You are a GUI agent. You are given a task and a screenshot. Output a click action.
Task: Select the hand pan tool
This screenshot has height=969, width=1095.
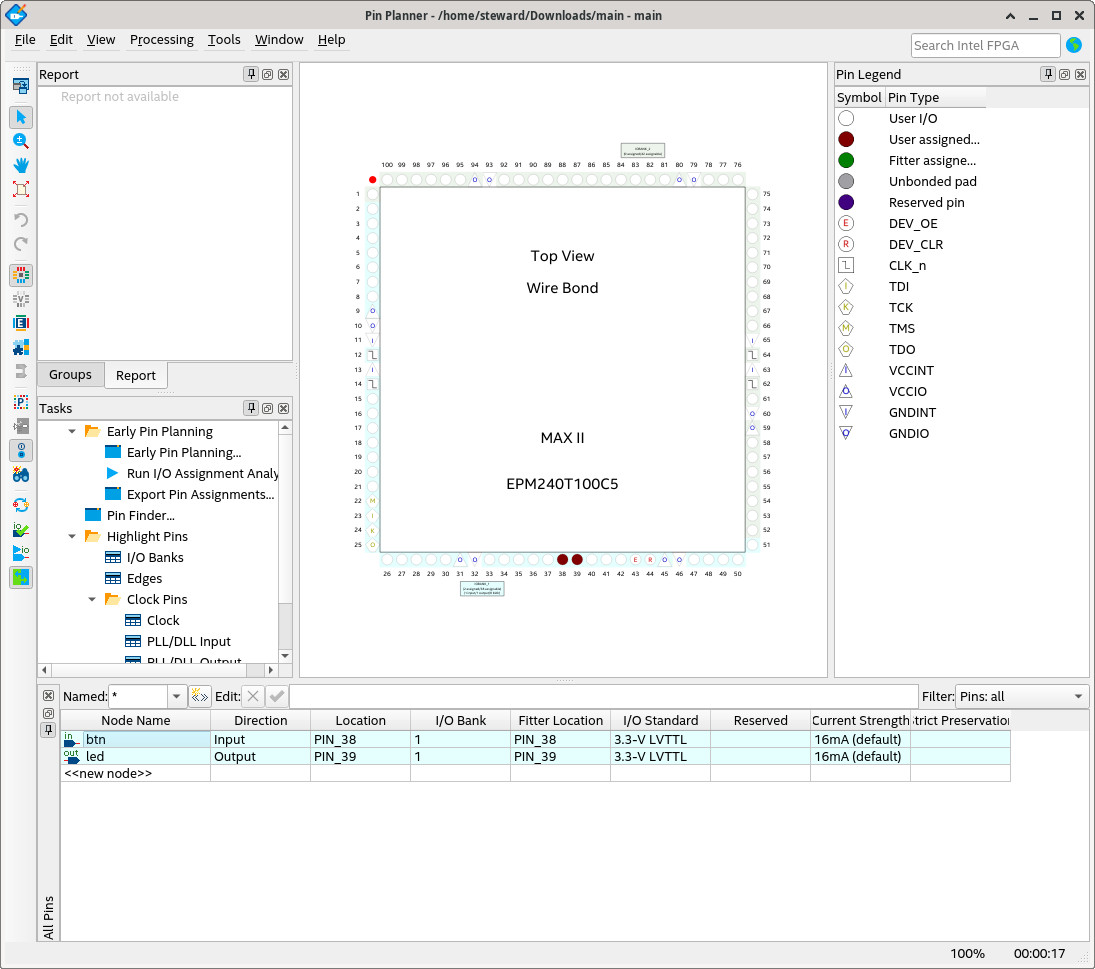(x=21, y=165)
